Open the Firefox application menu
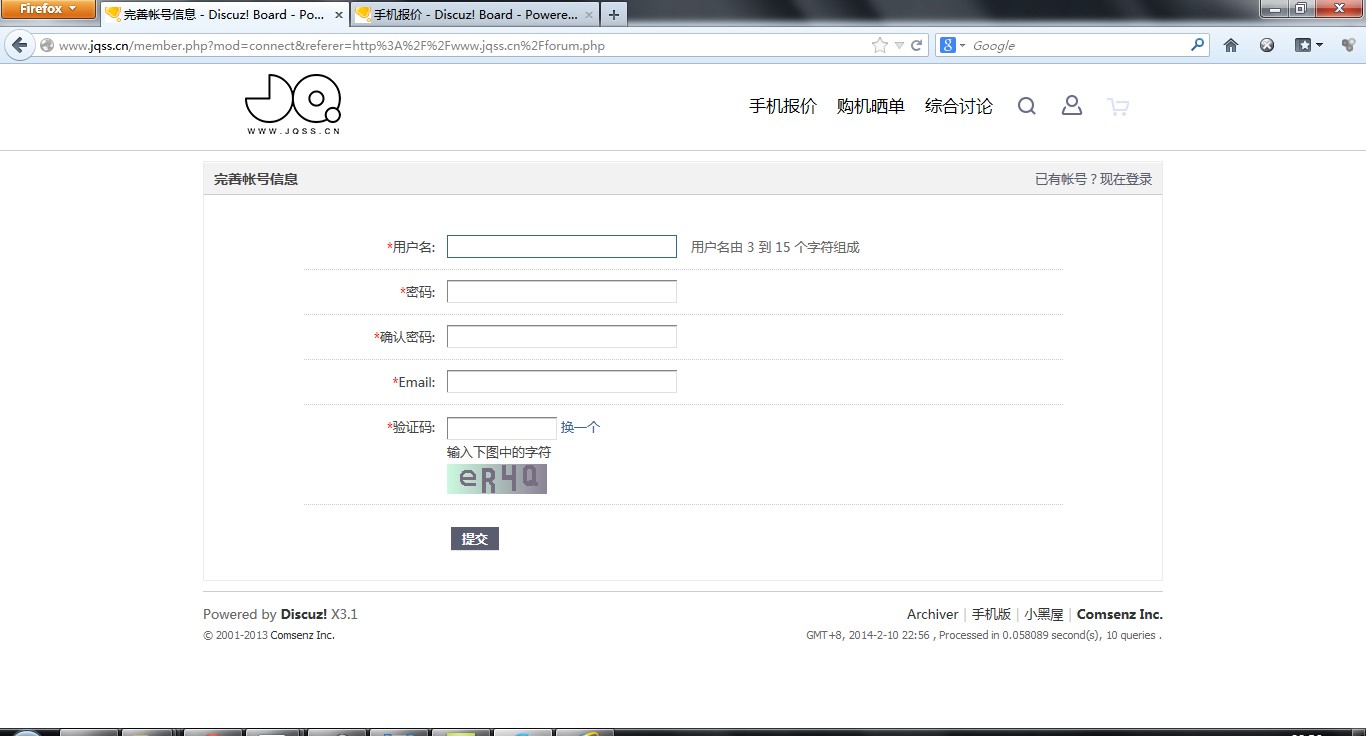This screenshot has height=736, width=1366. click(x=48, y=9)
